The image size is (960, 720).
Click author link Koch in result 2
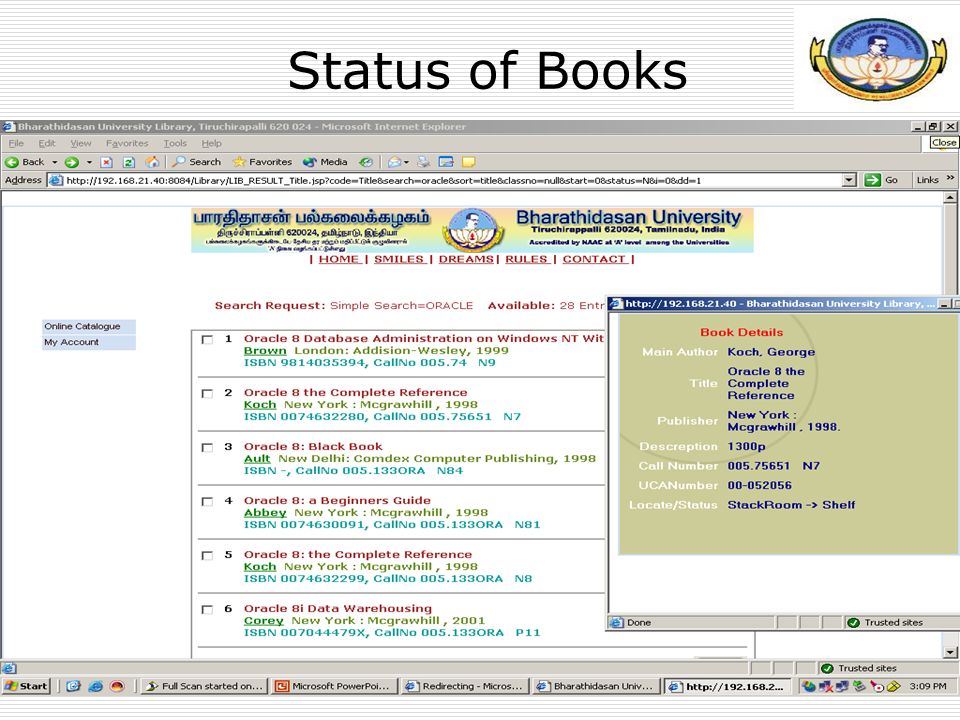(x=260, y=405)
